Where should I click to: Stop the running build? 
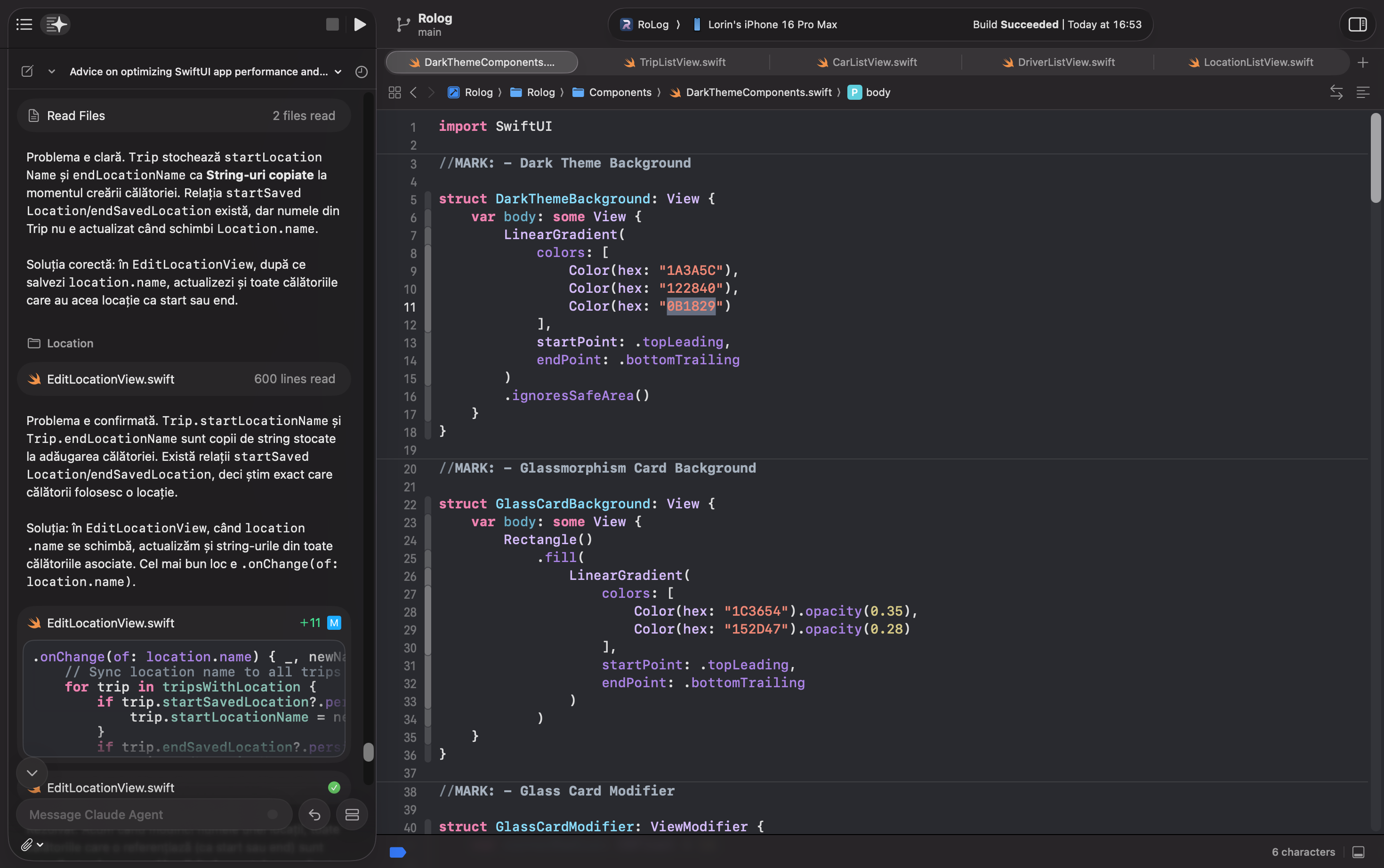pos(332,24)
